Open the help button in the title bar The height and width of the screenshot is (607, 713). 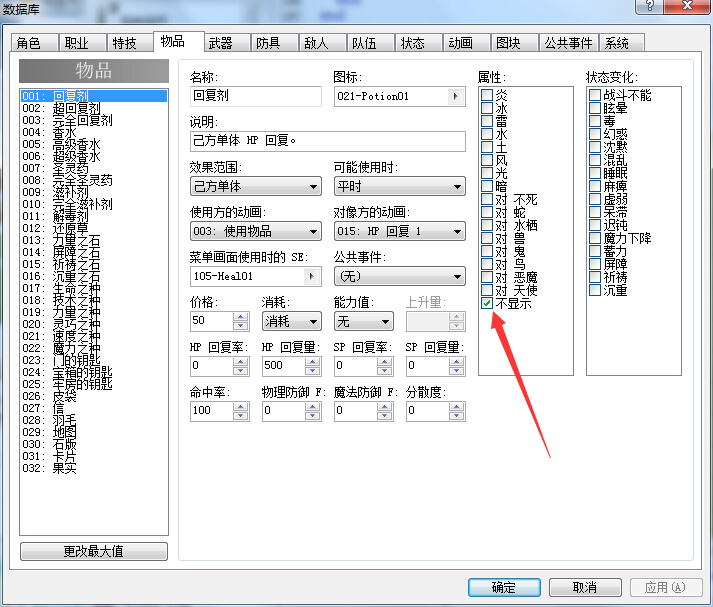coord(649,6)
